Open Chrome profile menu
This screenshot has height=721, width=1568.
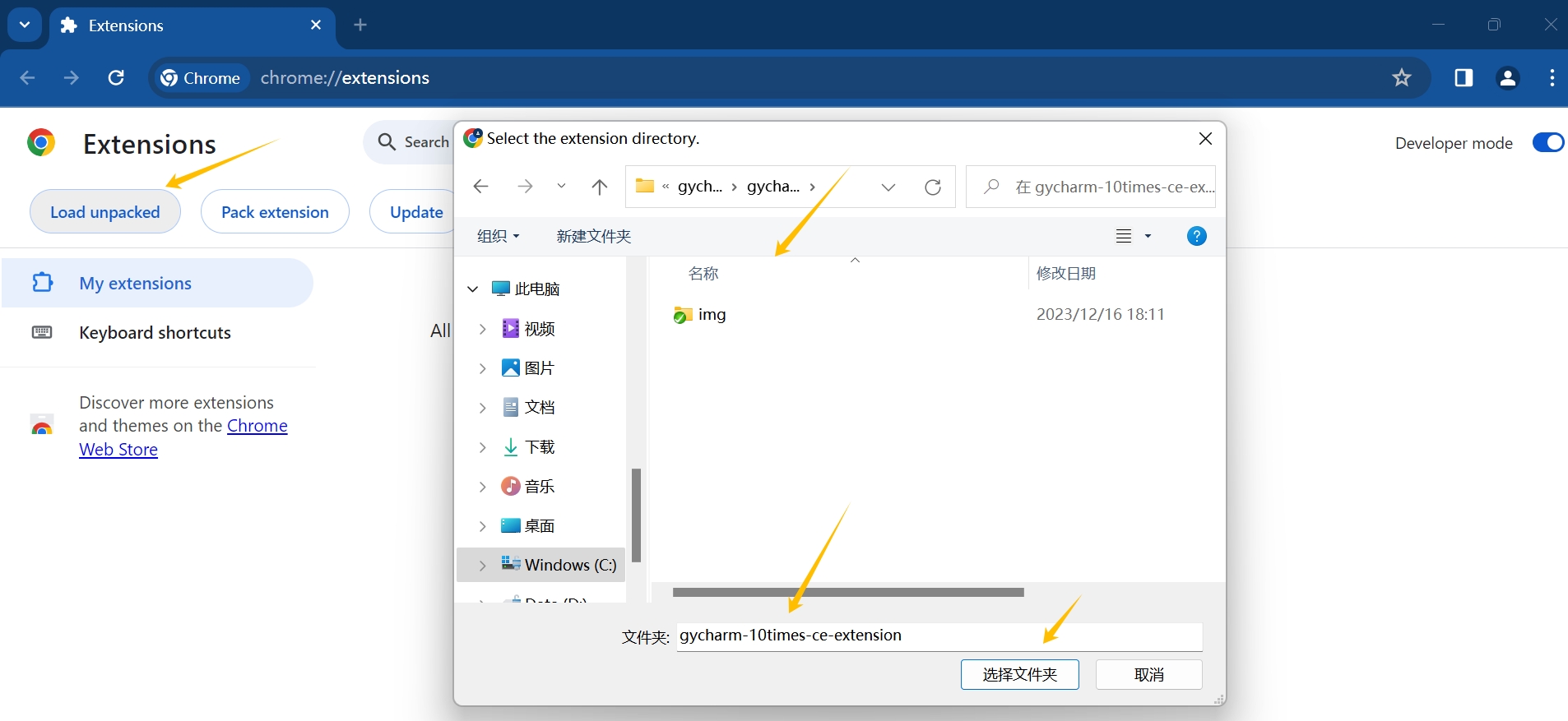1508,78
